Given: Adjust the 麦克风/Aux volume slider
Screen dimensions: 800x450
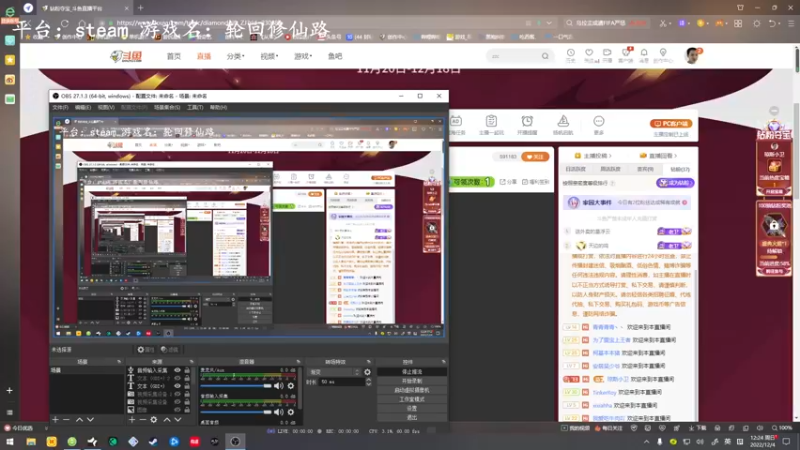Looking at the screenshot, I should pos(236,386).
